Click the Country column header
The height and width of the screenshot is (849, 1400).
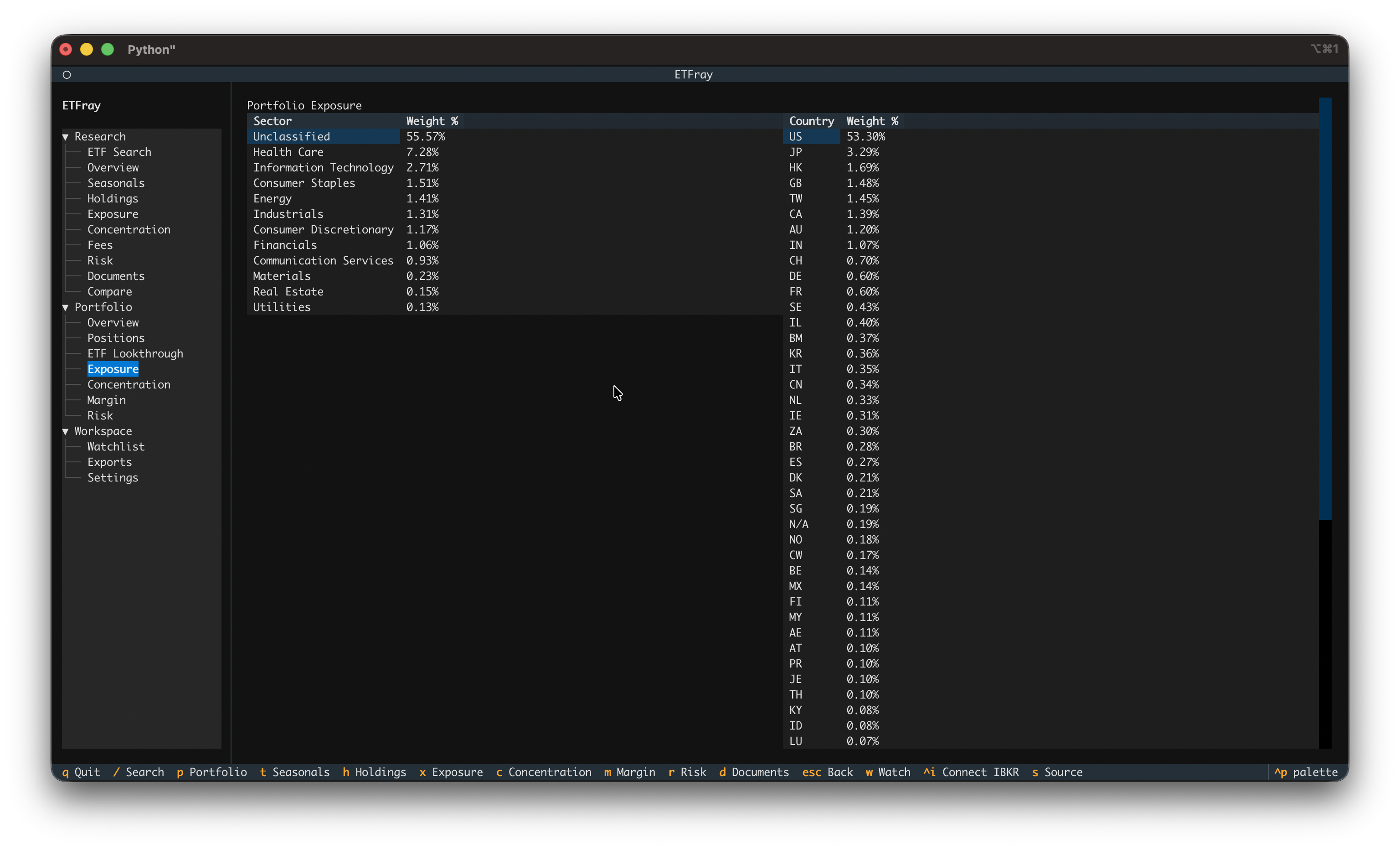pos(811,121)
